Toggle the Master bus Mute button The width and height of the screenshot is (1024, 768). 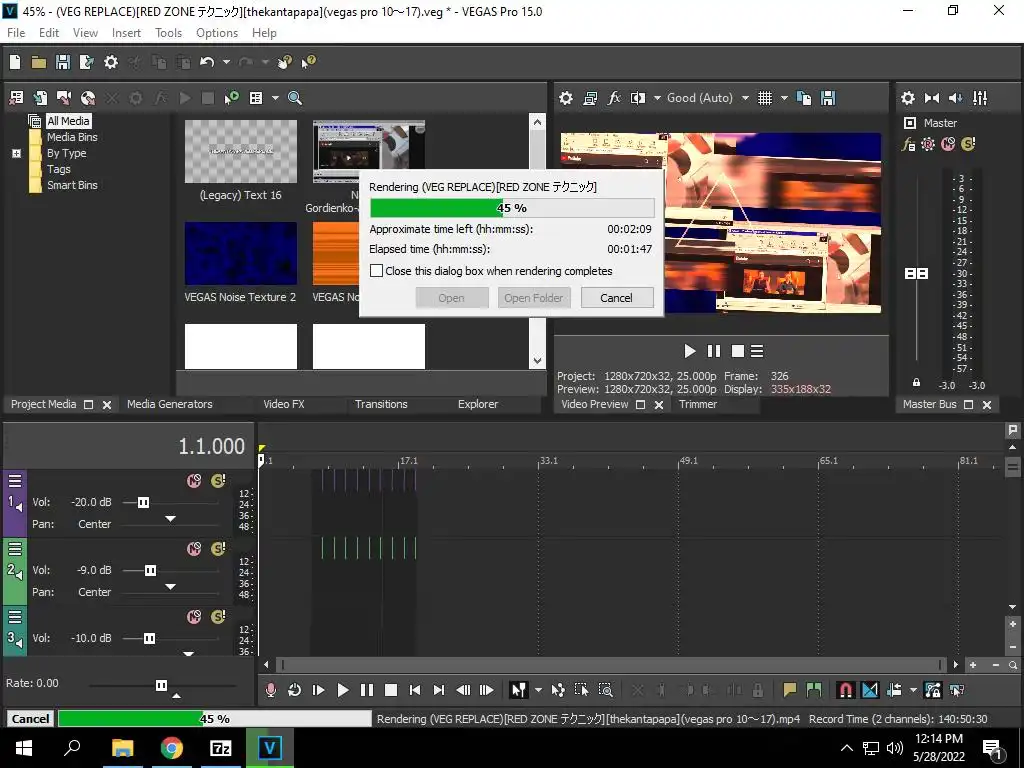point(948,144)
